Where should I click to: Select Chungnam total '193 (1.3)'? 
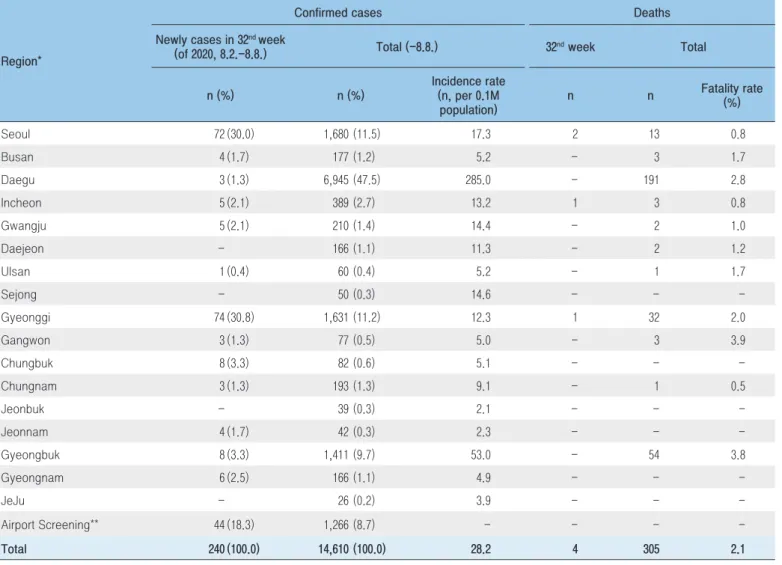point(354,386)
